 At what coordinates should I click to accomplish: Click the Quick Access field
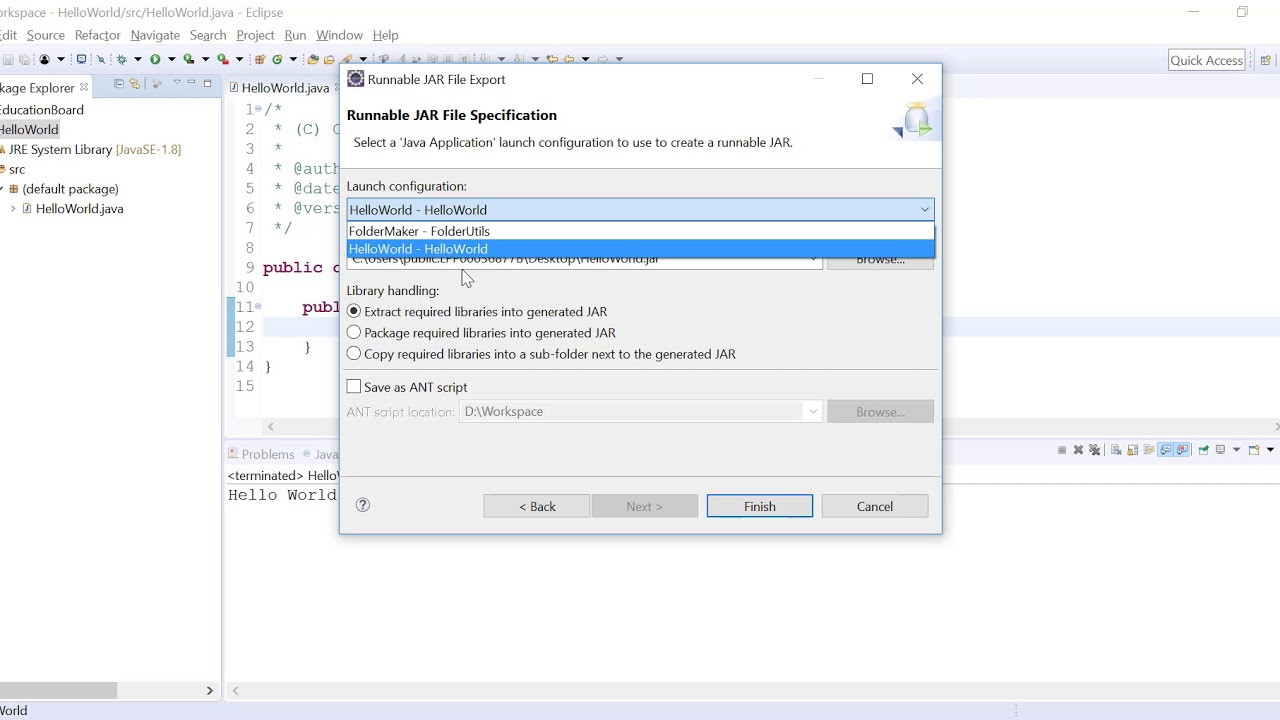pyautogui.click(x=1207, y=60)
